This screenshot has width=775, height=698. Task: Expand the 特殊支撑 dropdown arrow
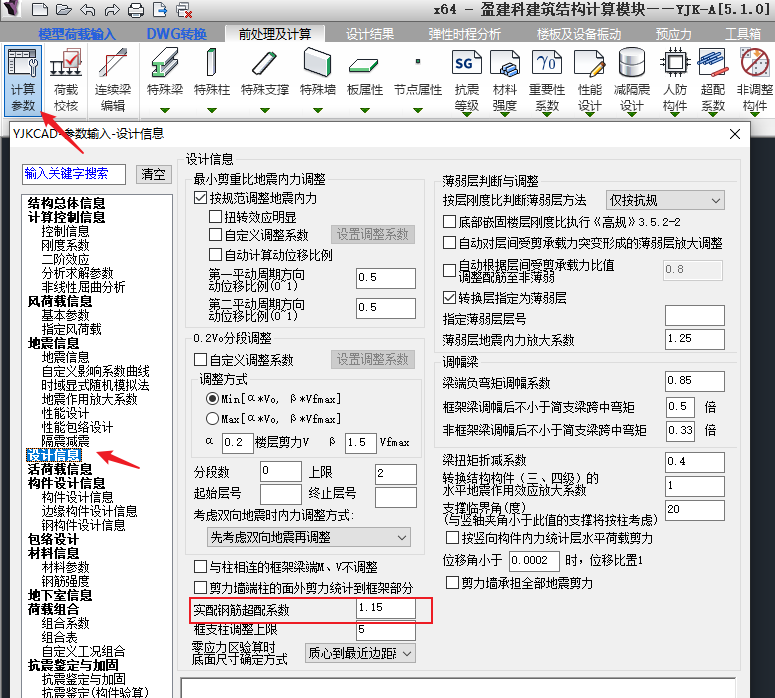265,110
